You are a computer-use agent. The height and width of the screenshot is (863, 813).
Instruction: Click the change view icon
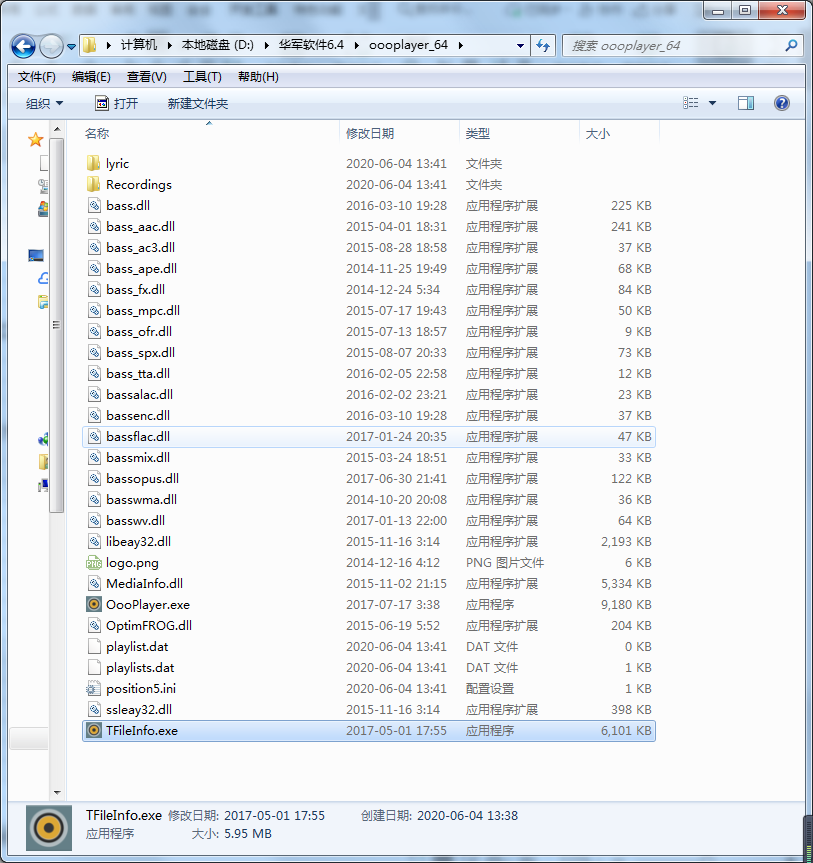691,103
